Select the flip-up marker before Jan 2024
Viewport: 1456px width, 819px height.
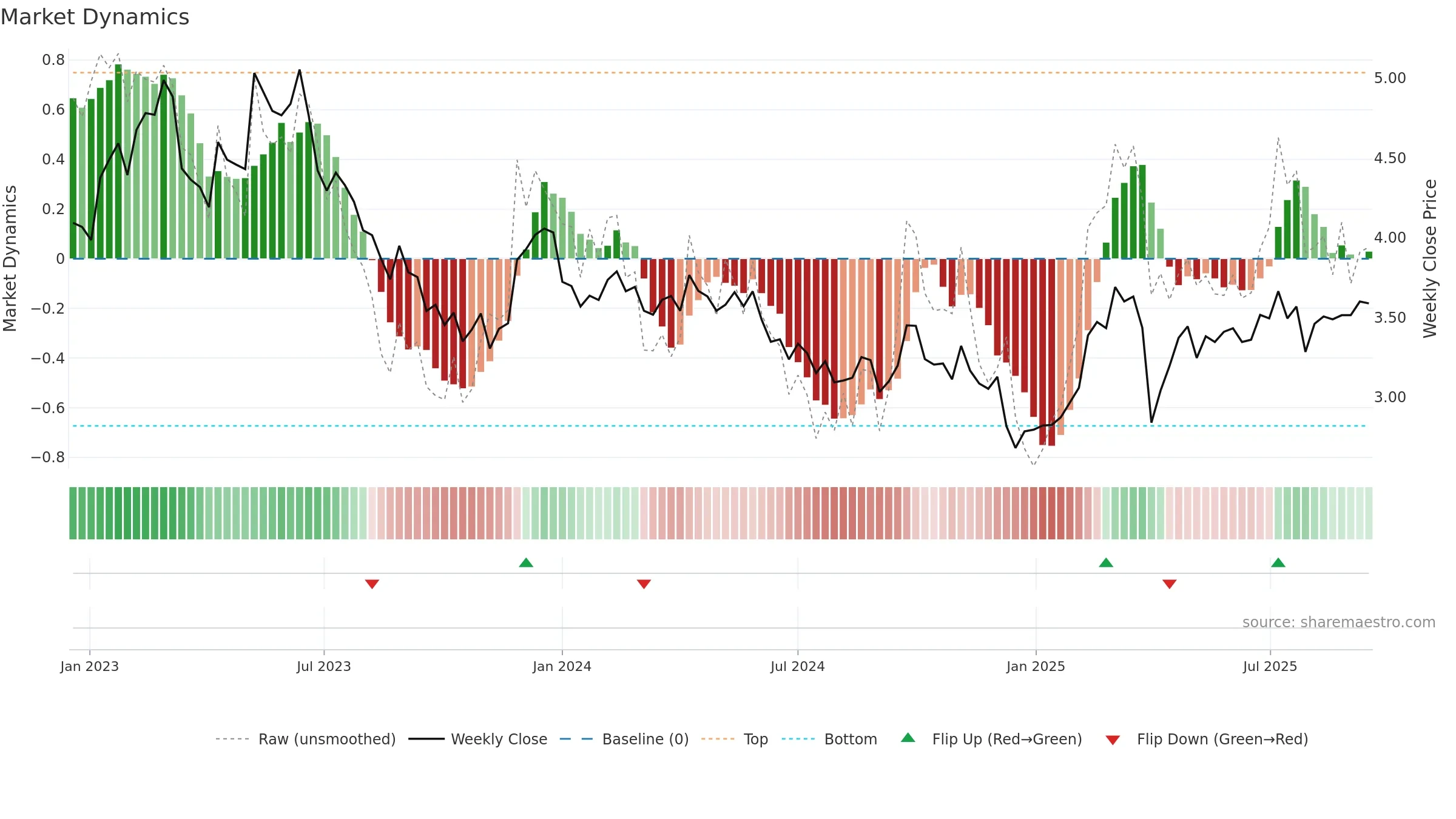[x=526, y=562]
